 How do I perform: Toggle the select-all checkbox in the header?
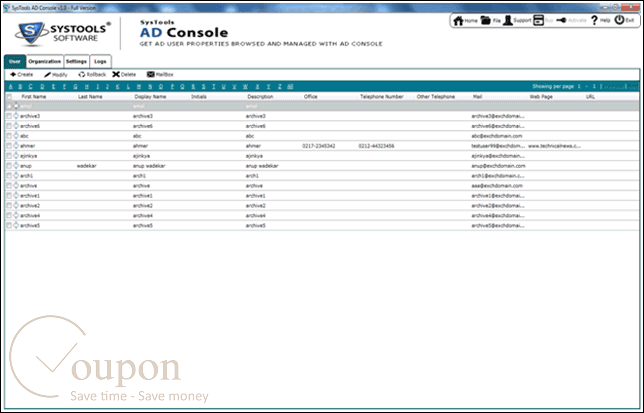(9, 96)
